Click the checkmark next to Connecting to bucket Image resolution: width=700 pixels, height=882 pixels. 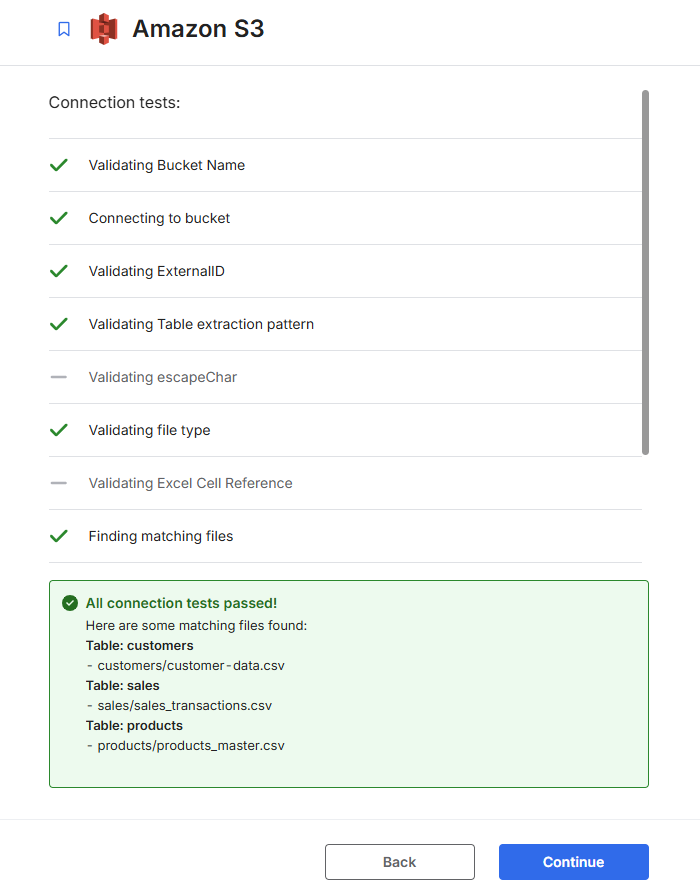coord(59,218)
